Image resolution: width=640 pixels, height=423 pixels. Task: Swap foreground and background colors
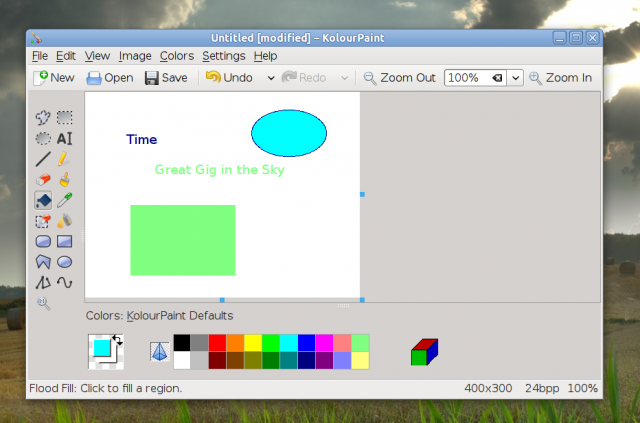click(x=117, y=340)
